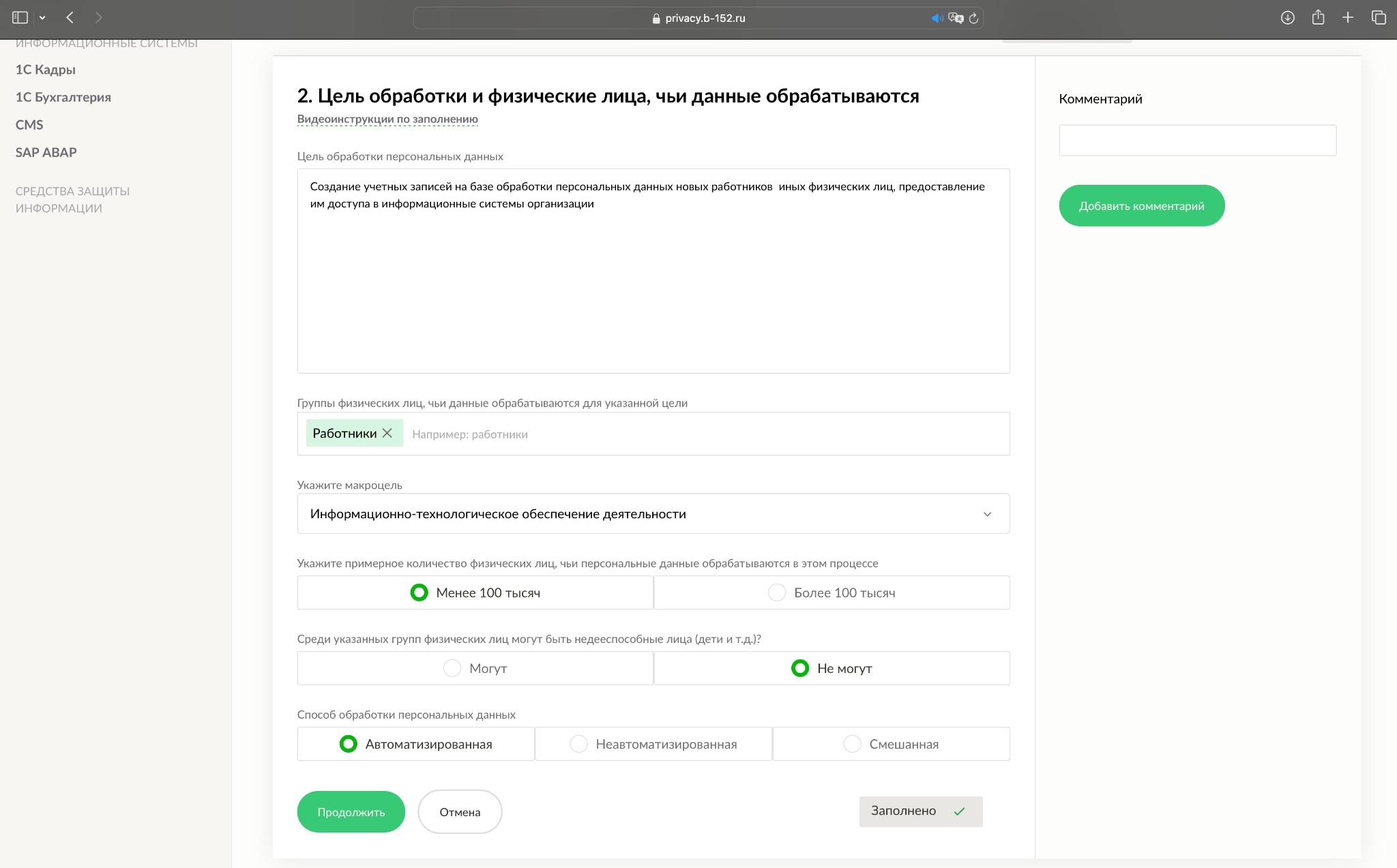The height and width of the screenshot is (868, 1397).
Task: Click the Share icon in toolbar
Action: click(1318, 18)
